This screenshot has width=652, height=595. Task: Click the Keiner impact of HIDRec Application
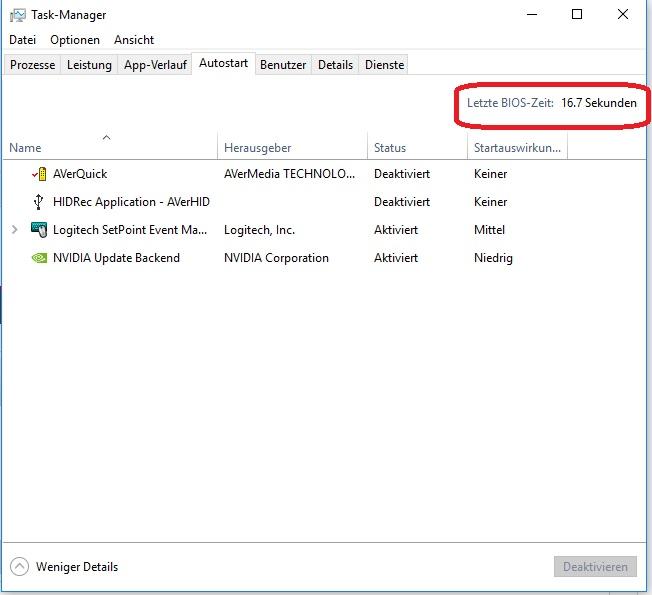point(490,202)
